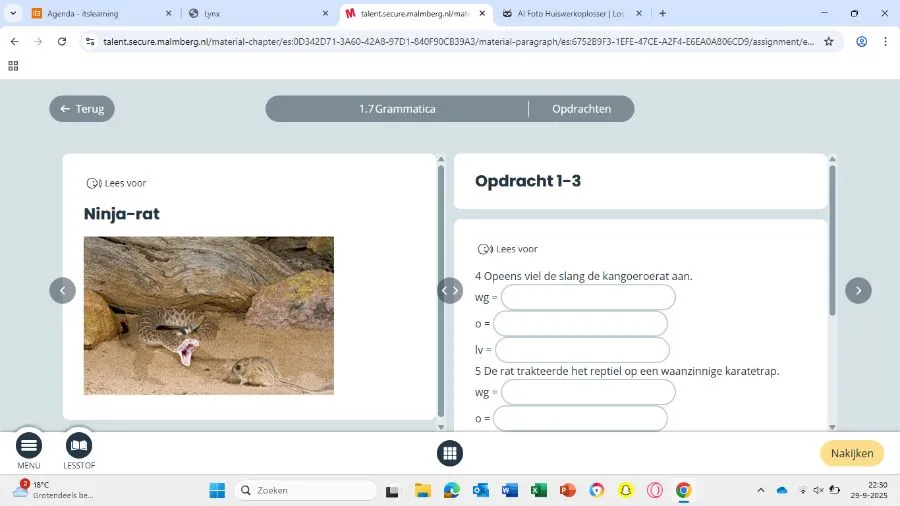This screenshot has height=506, width=900.
Task: Open the Windows Start menu
Action: 217,491
